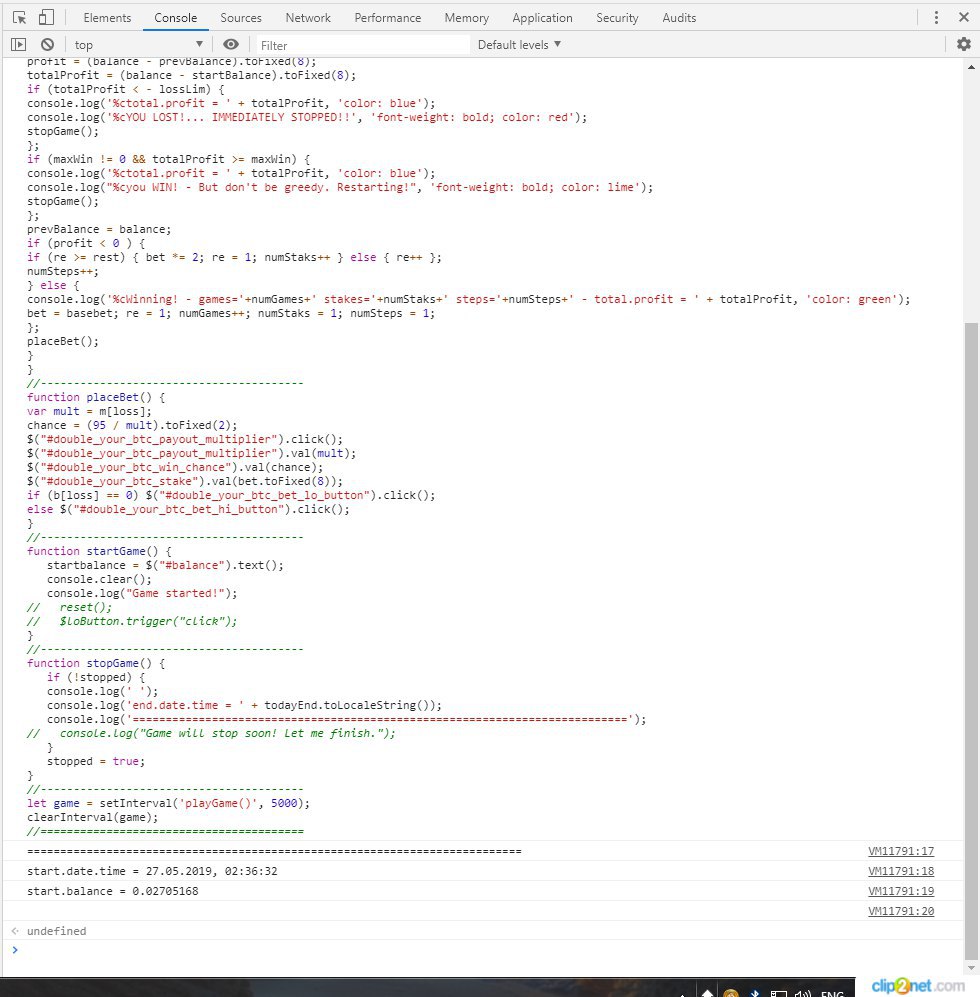980x997 pixels.
Task: Open the Memory tab
Action: click(467, 18)
